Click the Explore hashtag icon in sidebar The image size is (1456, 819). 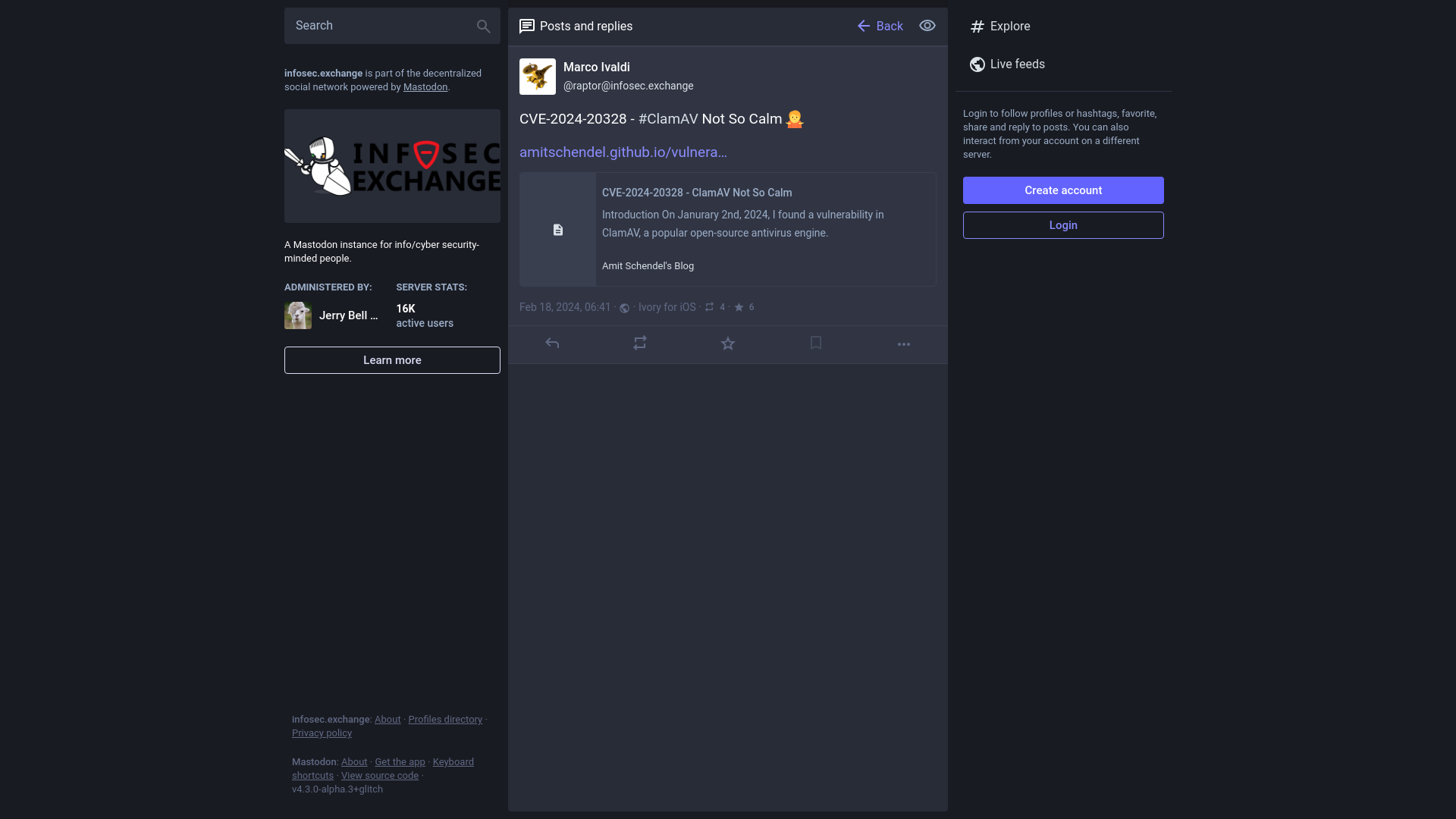(977, 26)
